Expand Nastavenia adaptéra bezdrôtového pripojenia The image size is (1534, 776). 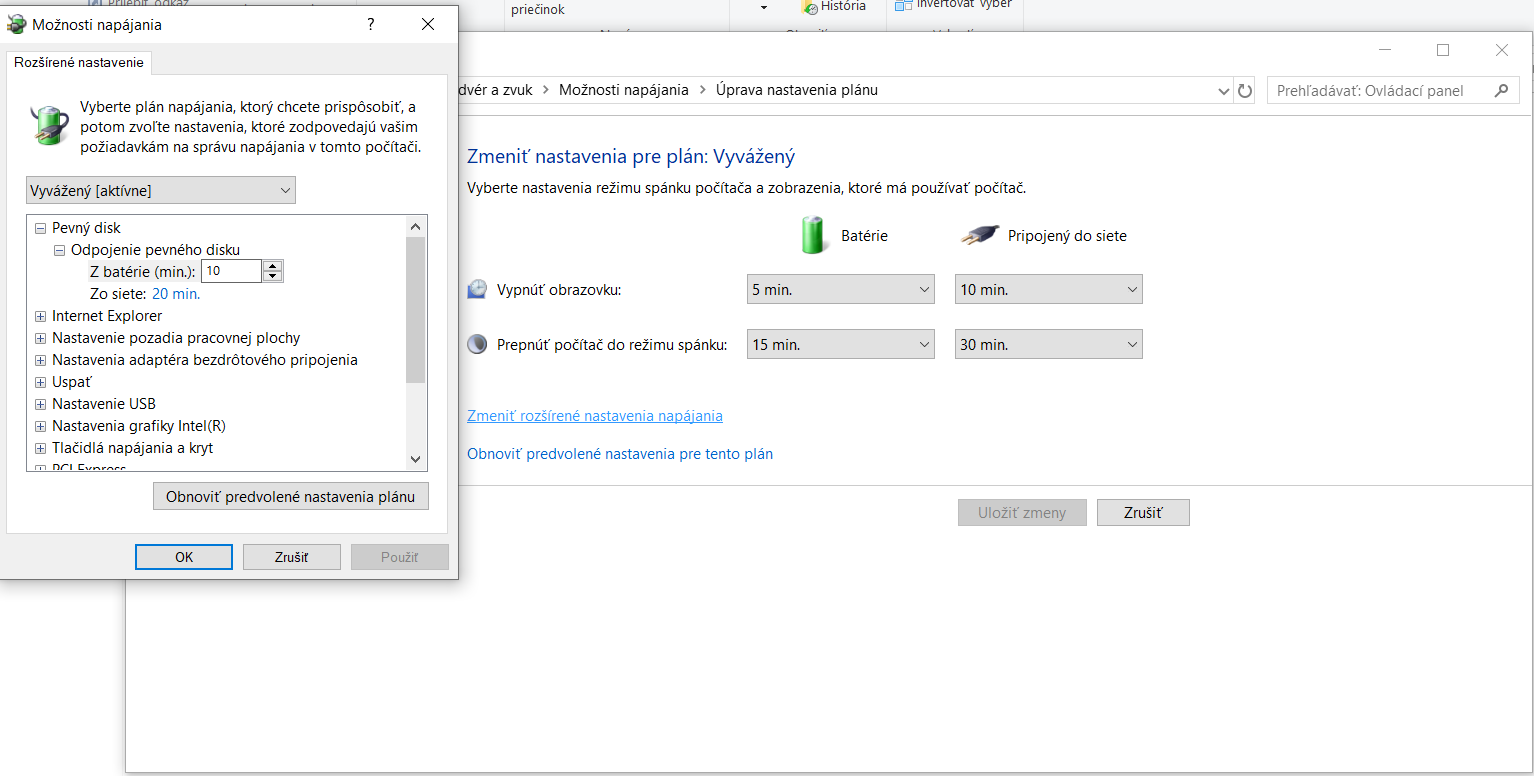(41, 360)
